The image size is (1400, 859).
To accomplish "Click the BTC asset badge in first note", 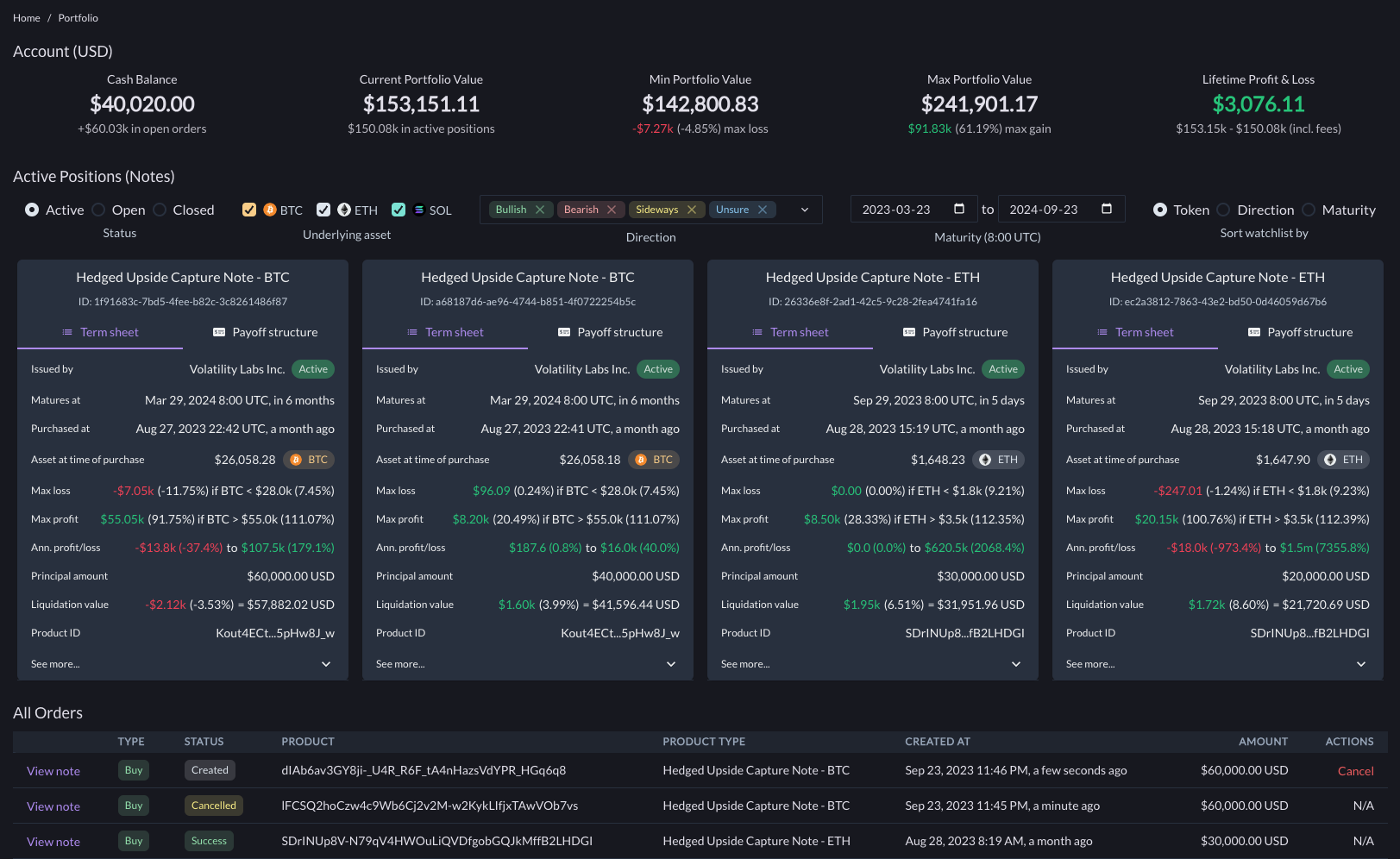I will click(309, 460).
